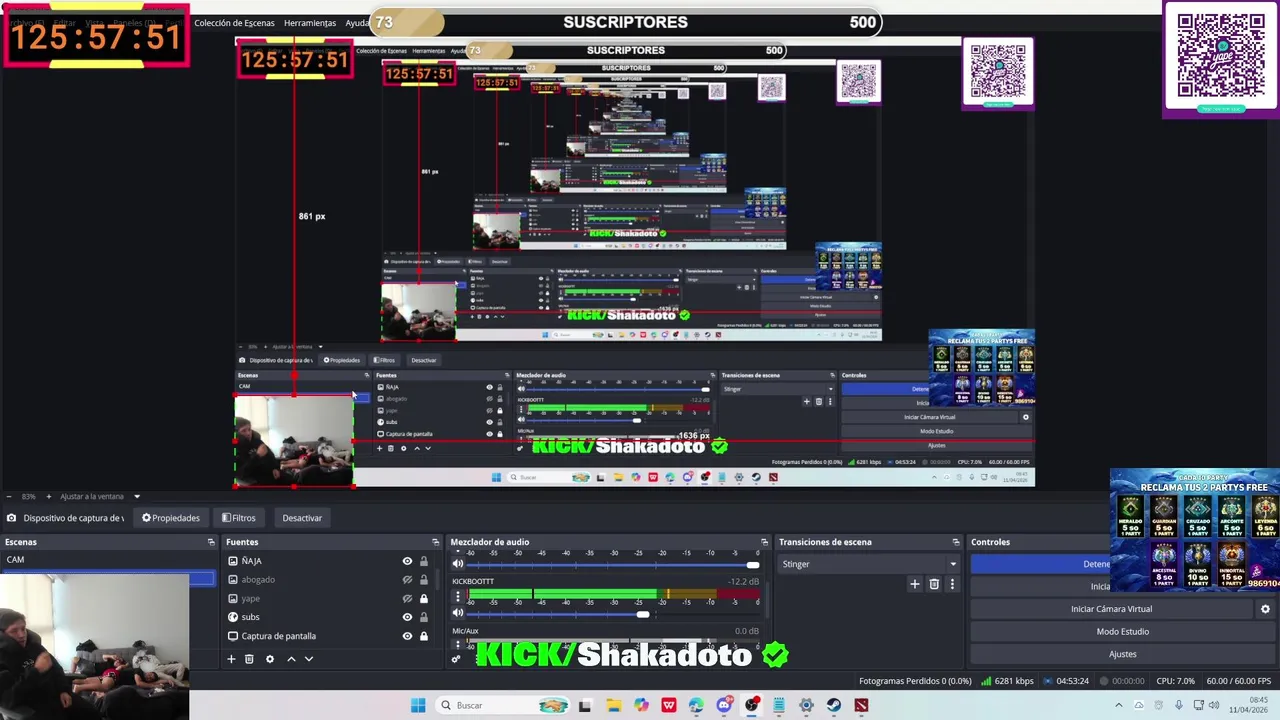The width and height of the screenshot is (1280, 720).
Task: Open File Explorer from the taskbar
Action: (613, 705)
